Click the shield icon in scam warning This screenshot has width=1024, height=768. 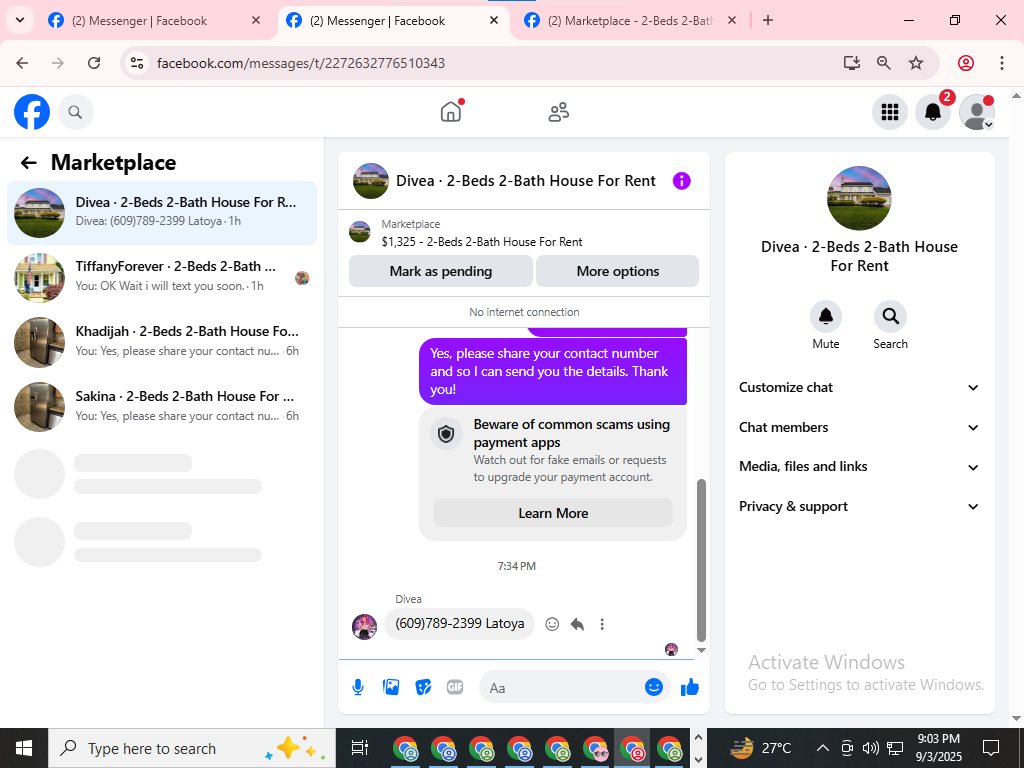(446, 434)
